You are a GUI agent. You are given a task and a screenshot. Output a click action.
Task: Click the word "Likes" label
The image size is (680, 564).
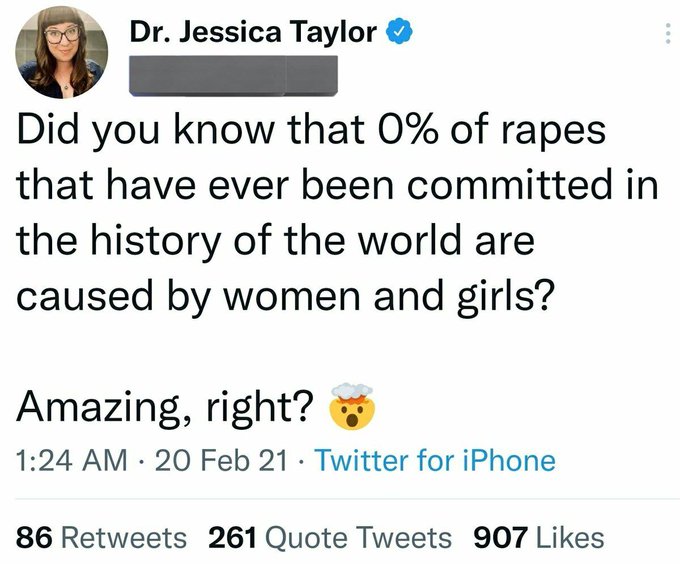(568, 537)
